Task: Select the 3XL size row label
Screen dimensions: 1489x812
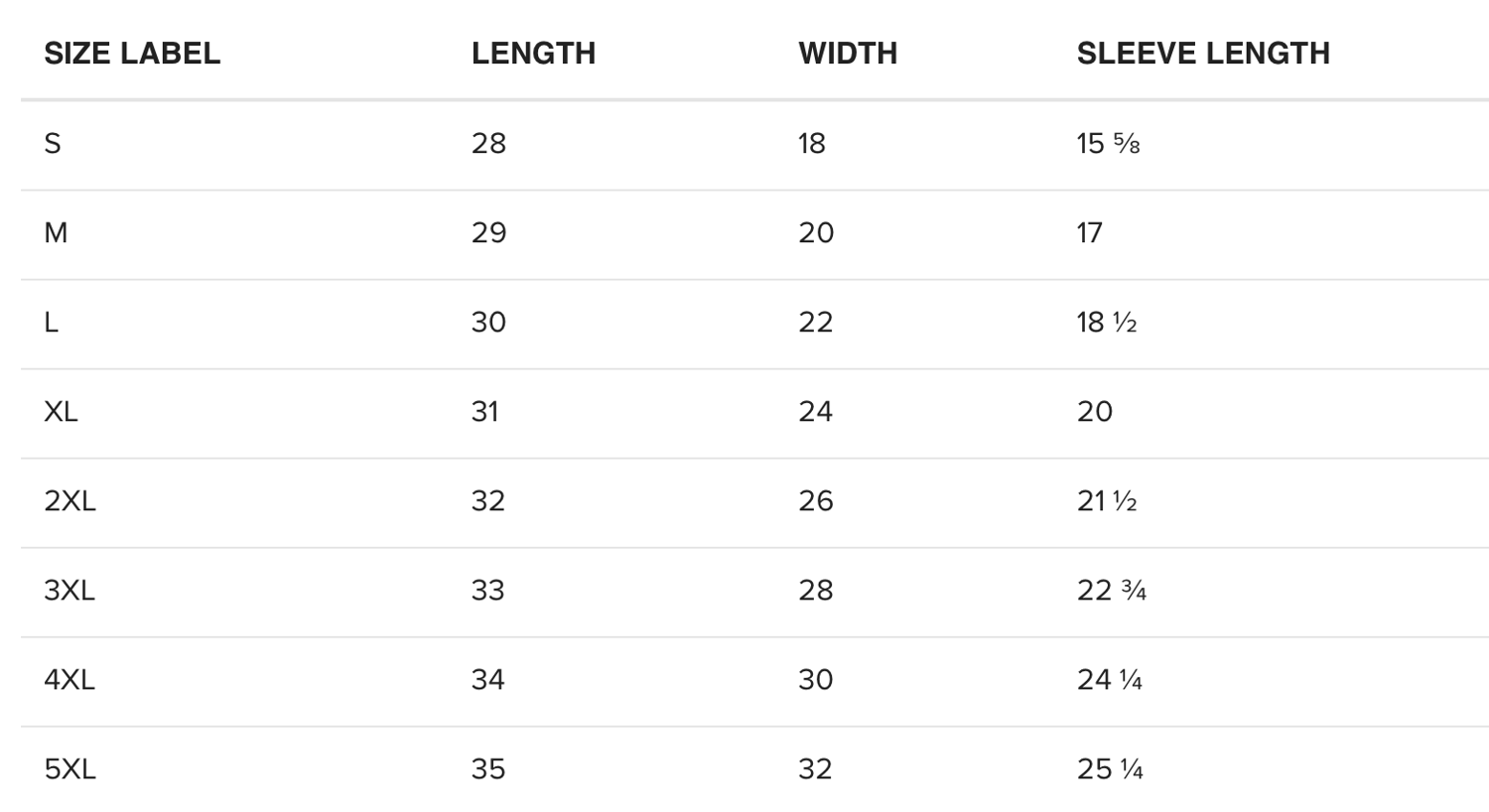Action: click(x=69, y=590)
